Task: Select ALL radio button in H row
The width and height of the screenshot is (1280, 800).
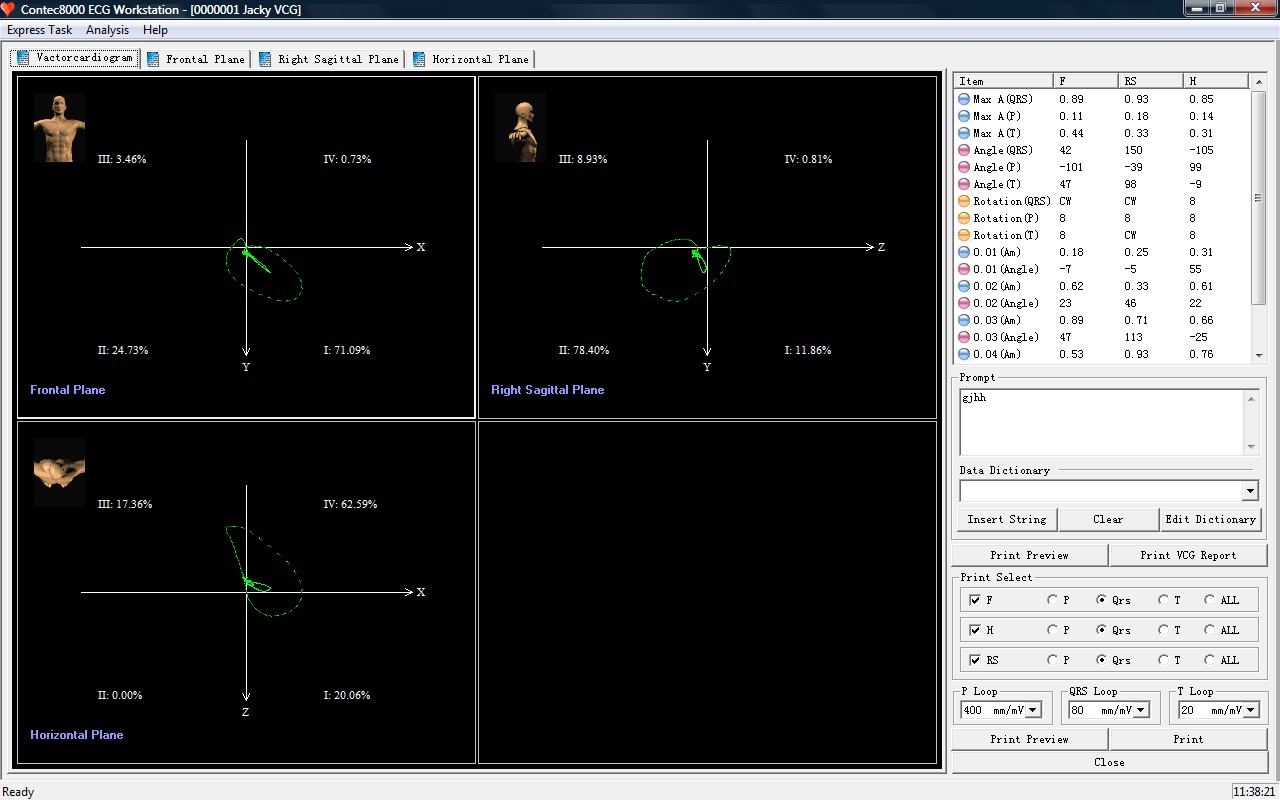Action: (1210, 630)
